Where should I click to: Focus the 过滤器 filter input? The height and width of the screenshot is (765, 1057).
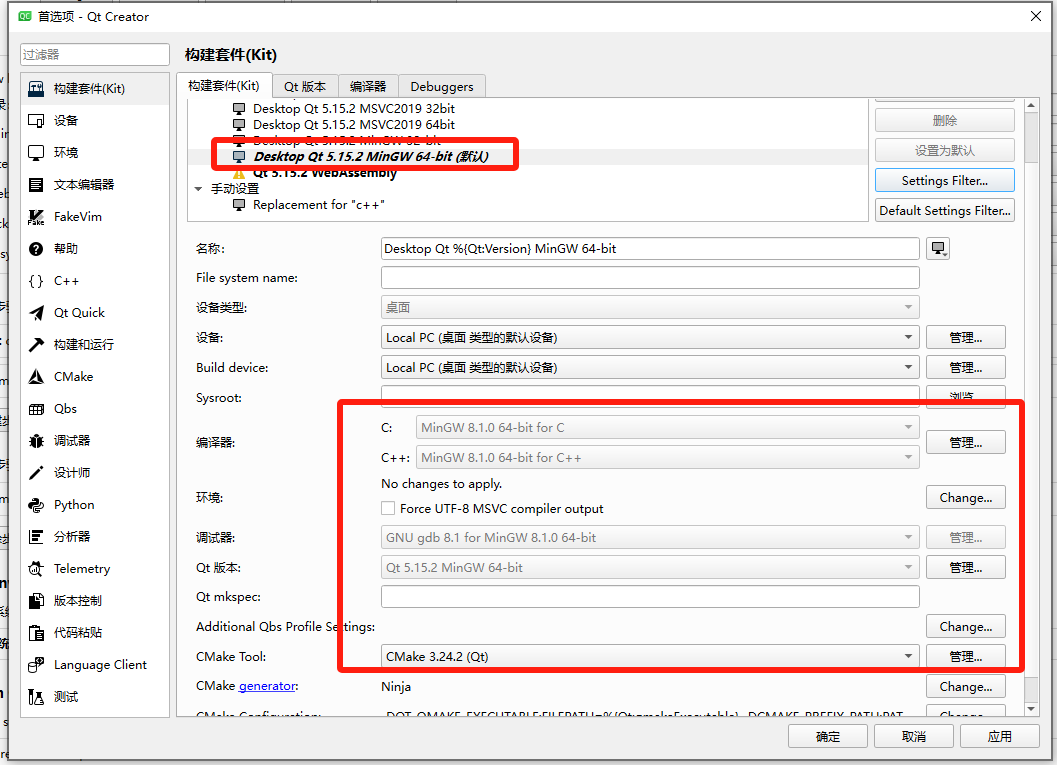pos(94,55)
